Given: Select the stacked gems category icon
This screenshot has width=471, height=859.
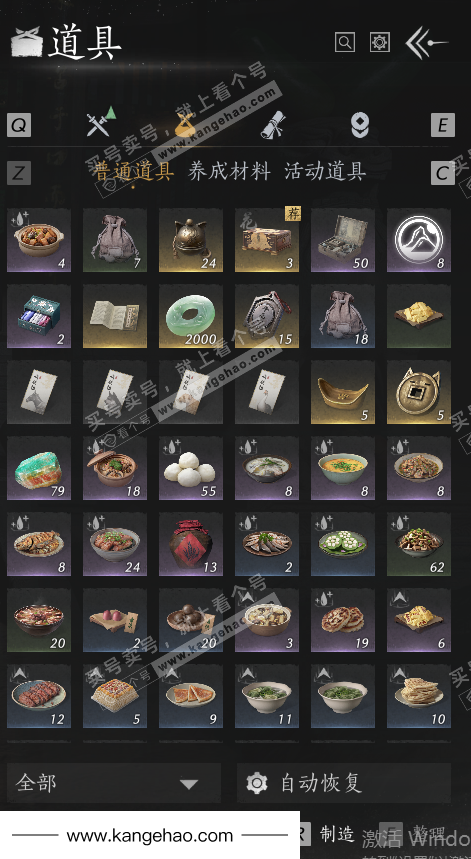Looking at the screenshot, I should [359, 125].
